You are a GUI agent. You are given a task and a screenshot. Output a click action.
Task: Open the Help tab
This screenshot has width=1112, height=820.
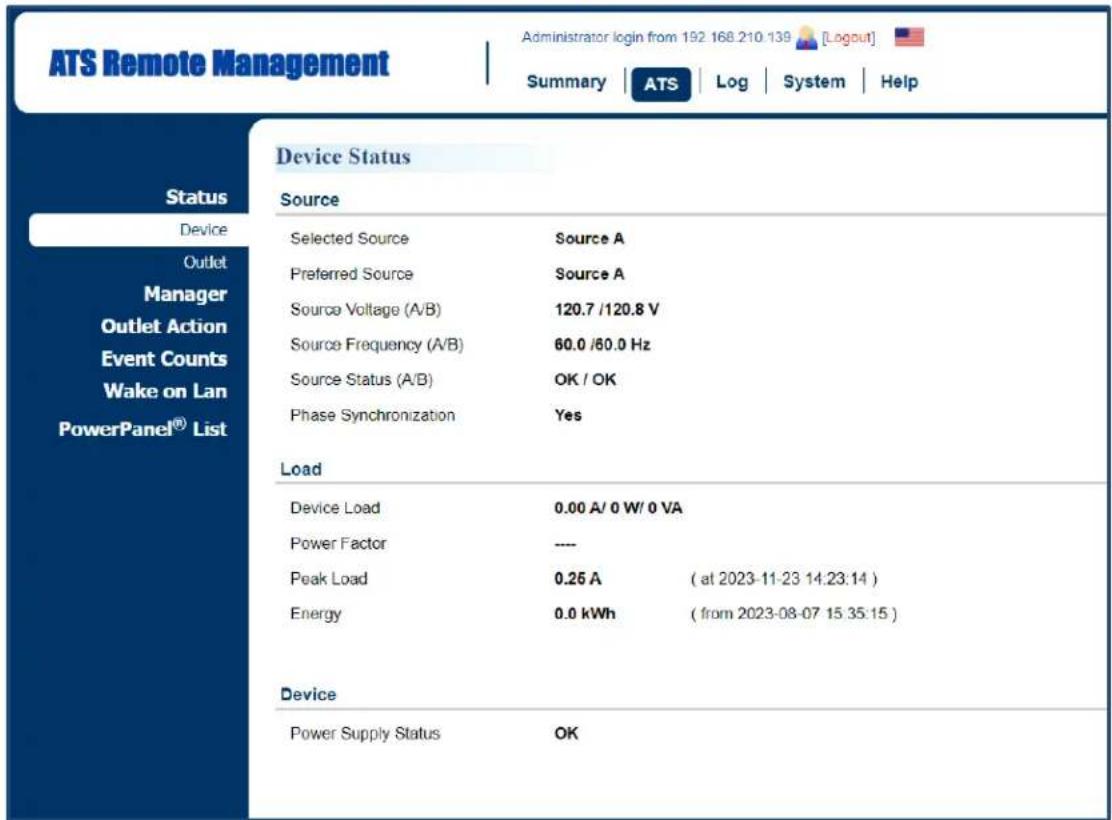click(899, 82)
